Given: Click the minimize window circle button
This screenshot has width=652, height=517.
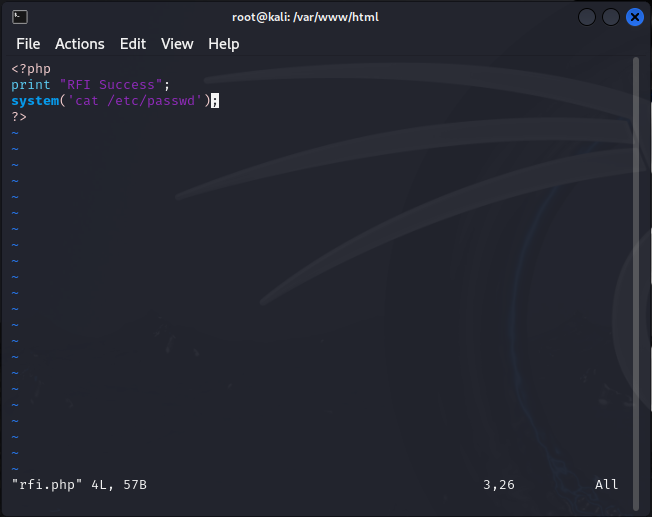Looking at the screenshot, I should pos(587,17).
